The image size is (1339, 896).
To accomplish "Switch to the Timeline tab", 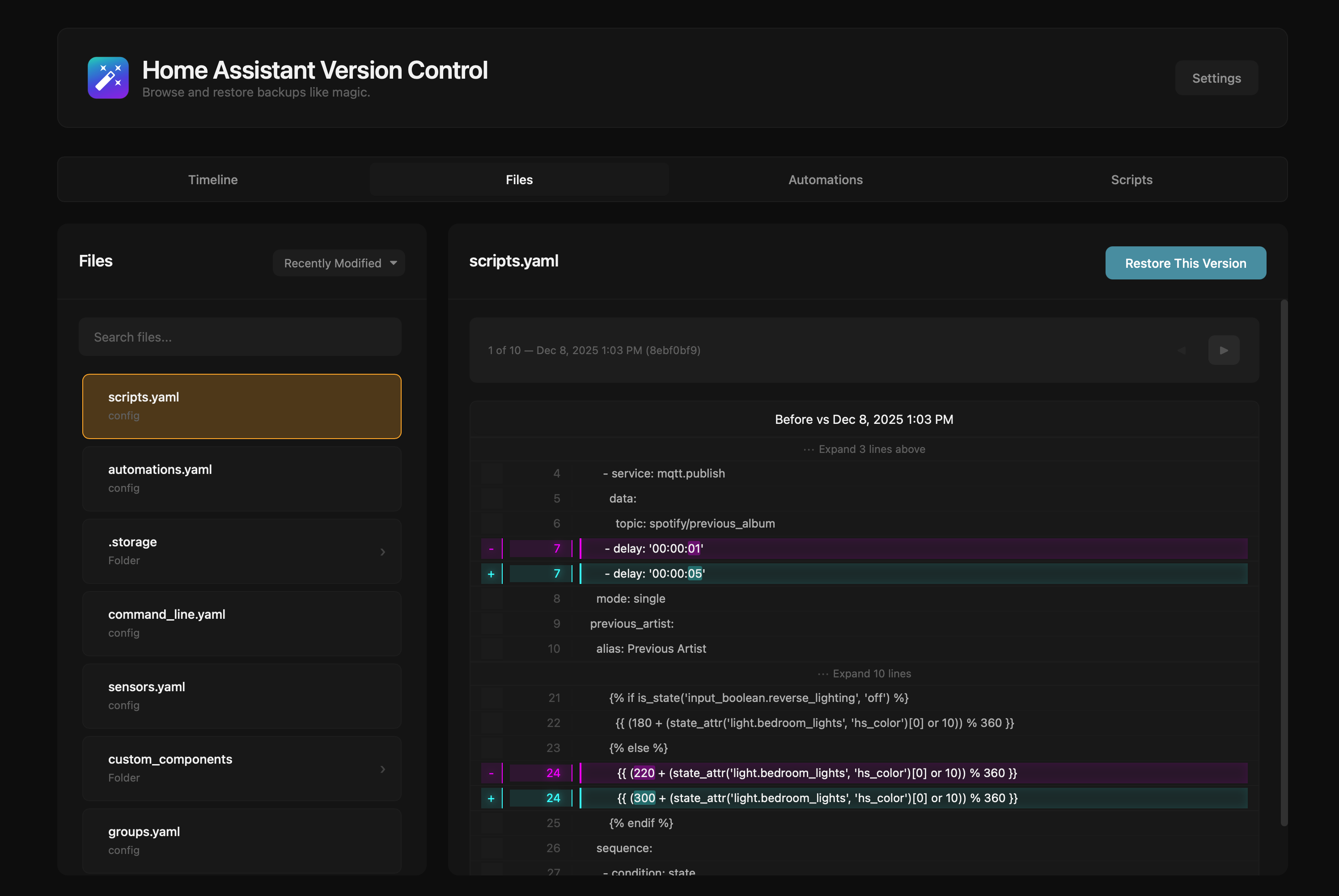I will pyautogui.click(x=212, y=179).
